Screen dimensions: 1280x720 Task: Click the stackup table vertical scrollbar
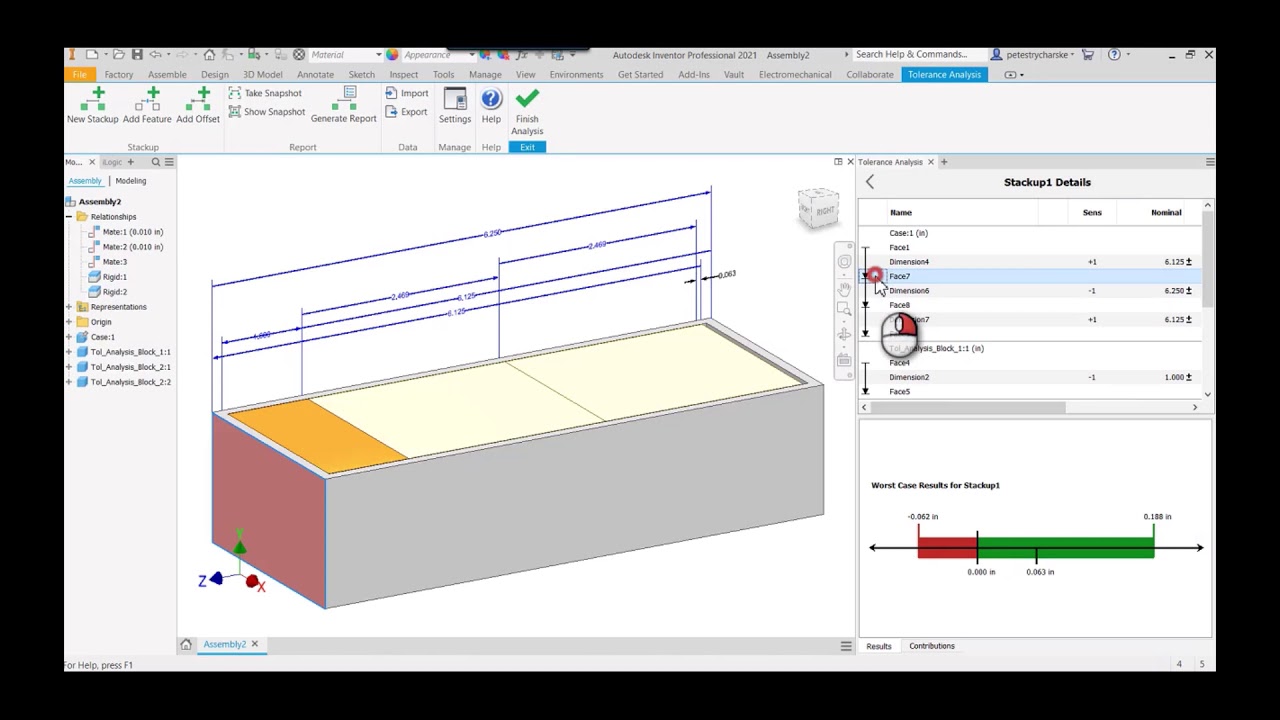[1207, 258]
